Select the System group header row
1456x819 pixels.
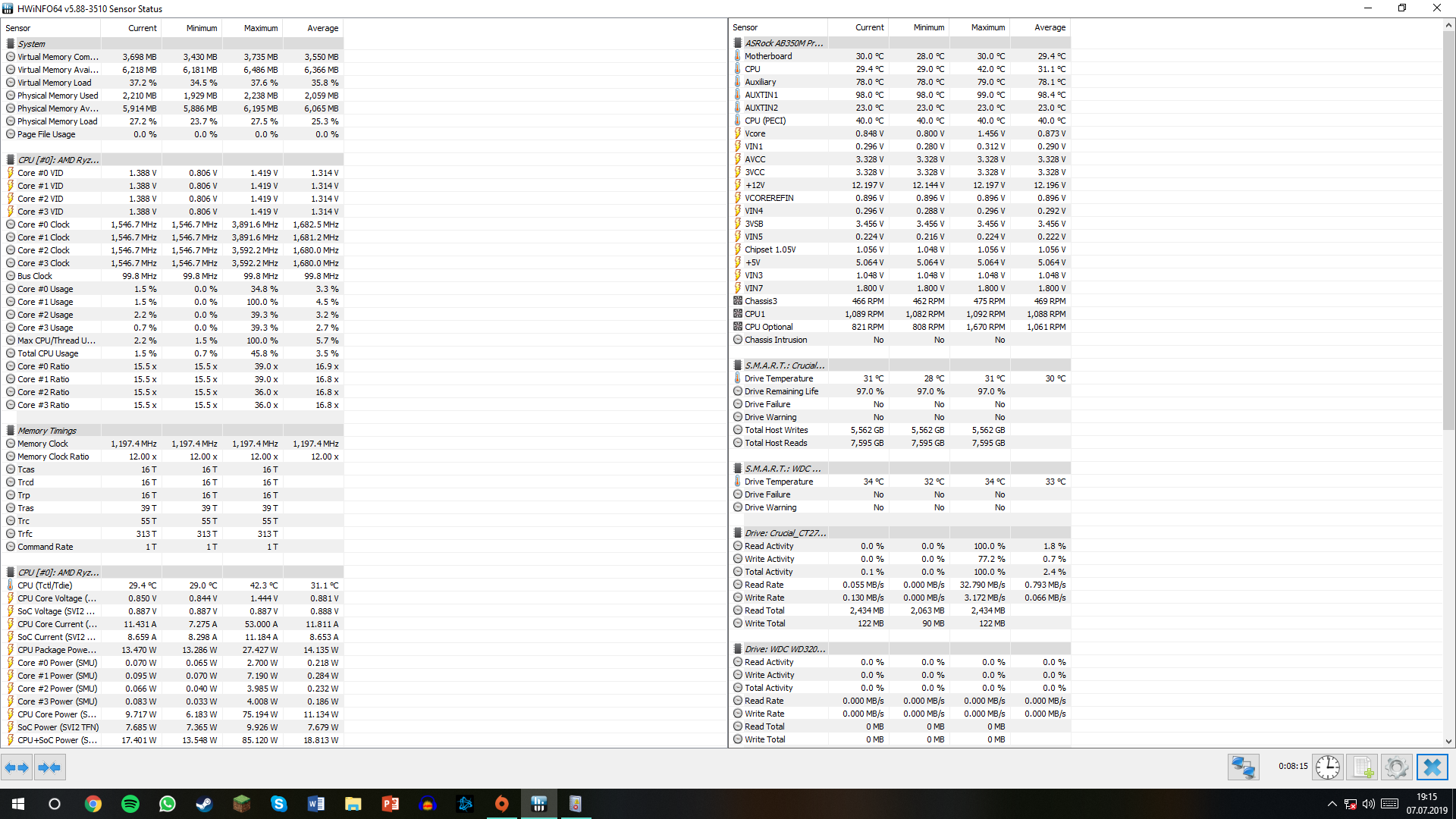point(32,44)
